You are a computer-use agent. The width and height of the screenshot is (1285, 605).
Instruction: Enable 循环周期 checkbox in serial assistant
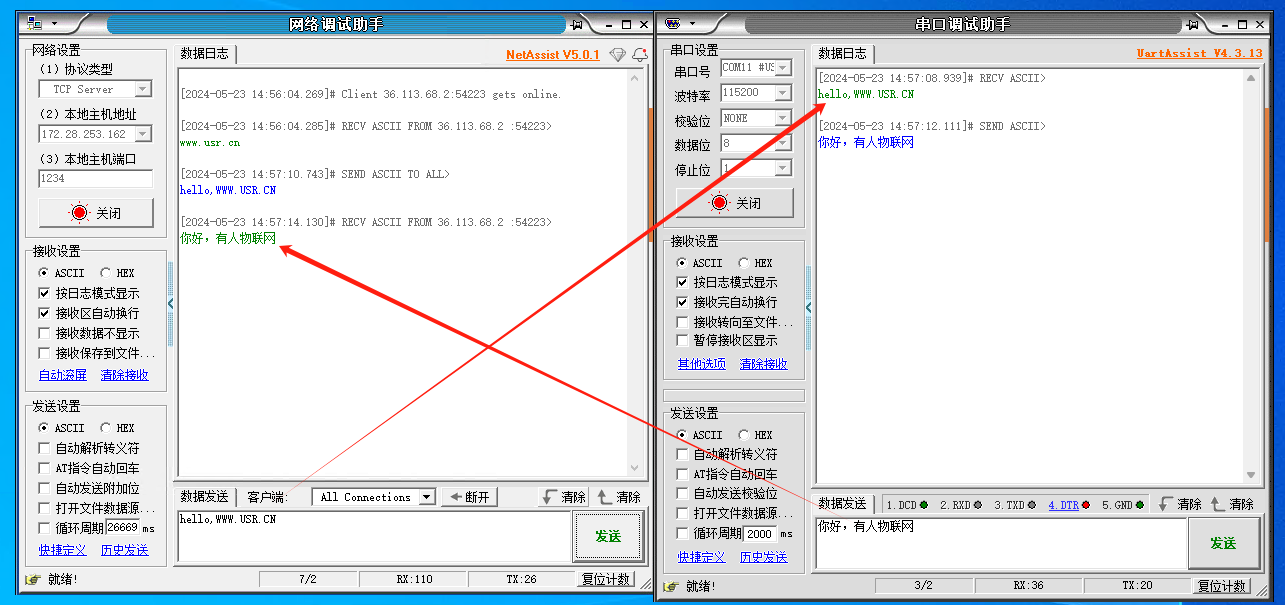point(683,534)
